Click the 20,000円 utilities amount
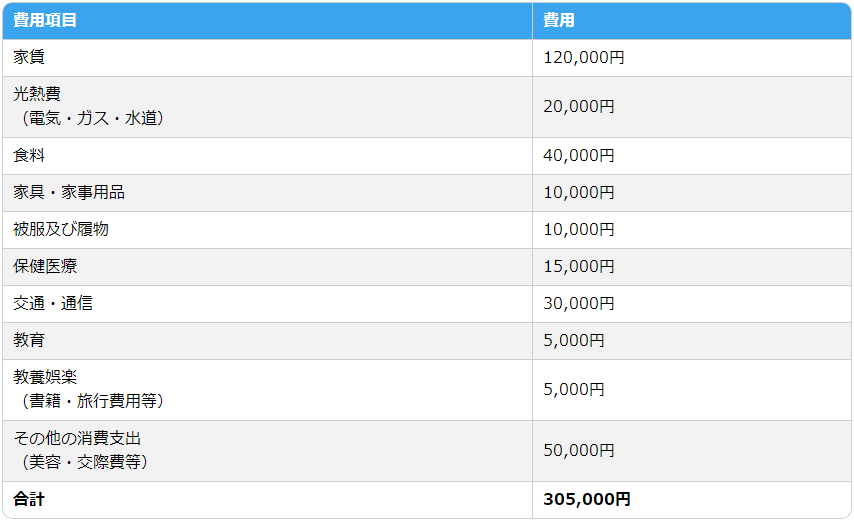854x521 pixels. coord(579,106)
